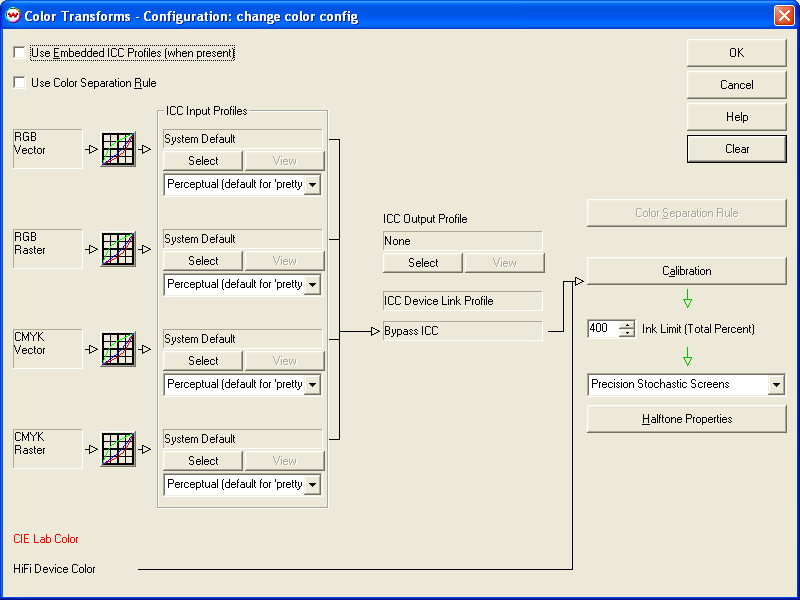Click the ICC Output Profile None field
This screenshot has width=800, height=600.
point(463,241)
